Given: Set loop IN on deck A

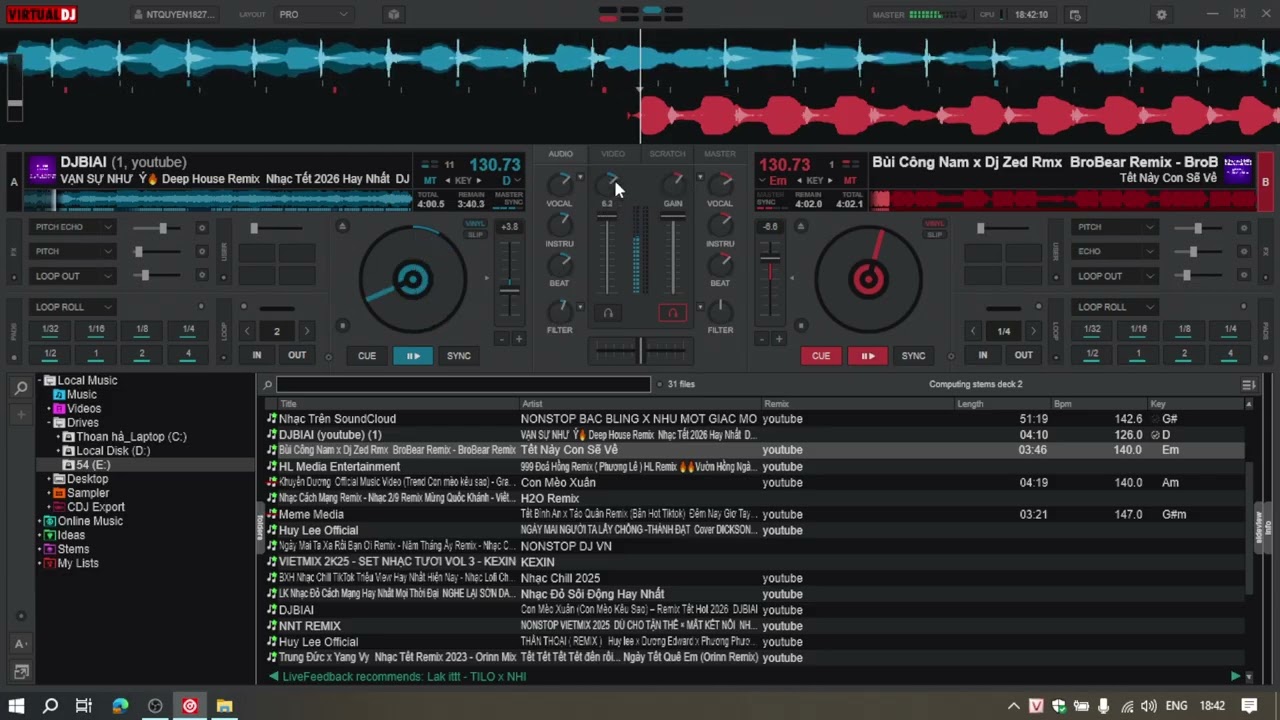Looking at the screenshot, I should click(257, 355).
